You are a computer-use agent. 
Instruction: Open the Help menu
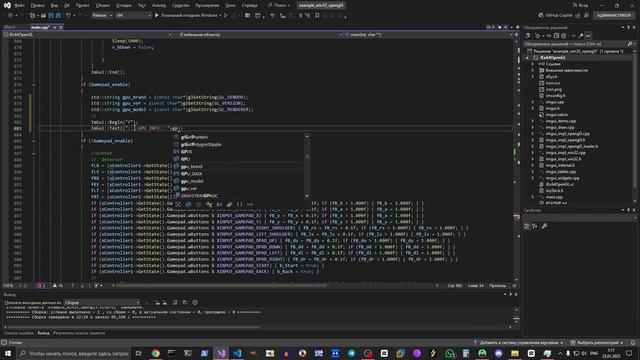(249, 5)
